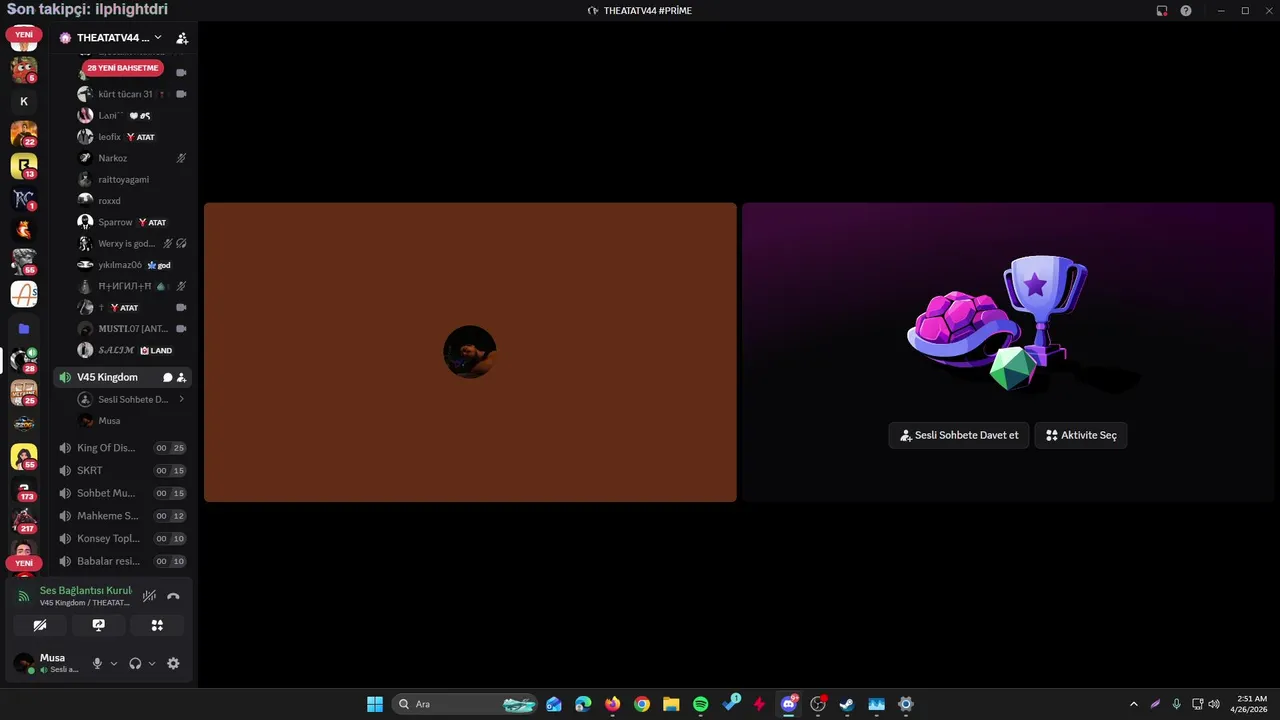Jump to 28 YENİ BAHSETME mentions
This screenshot has width=1280, height=720.
[x=123, y=68]
